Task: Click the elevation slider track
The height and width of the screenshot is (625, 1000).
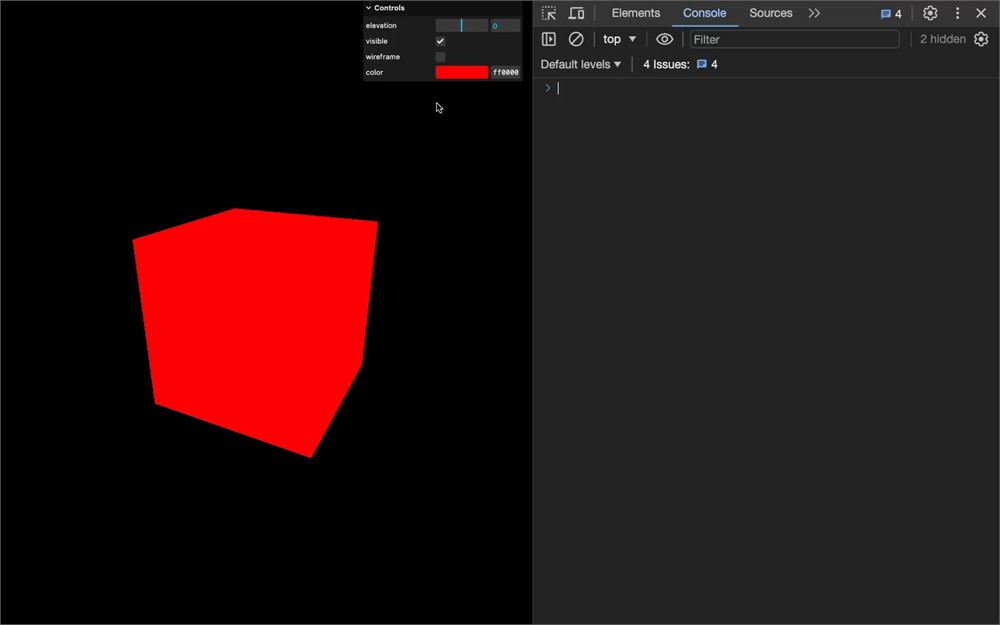Action: (462, 26)
